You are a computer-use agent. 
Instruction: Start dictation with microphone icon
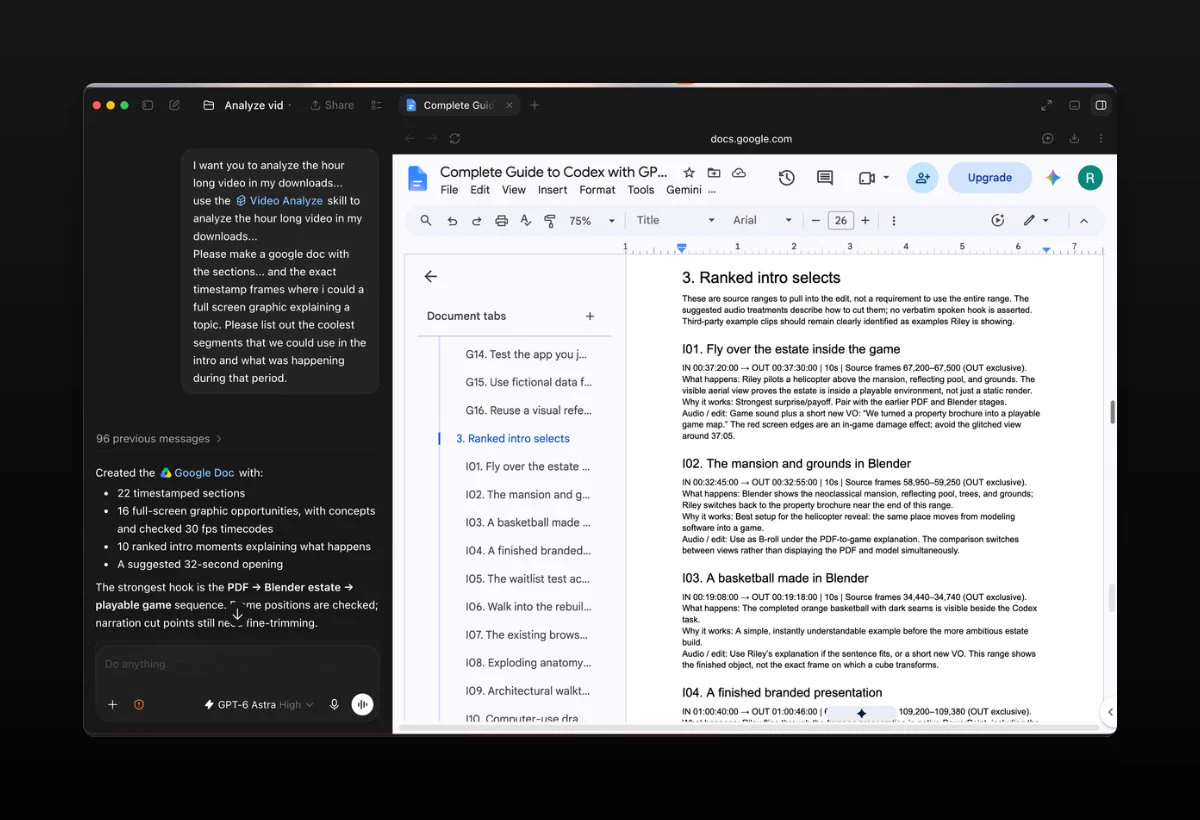334,704
